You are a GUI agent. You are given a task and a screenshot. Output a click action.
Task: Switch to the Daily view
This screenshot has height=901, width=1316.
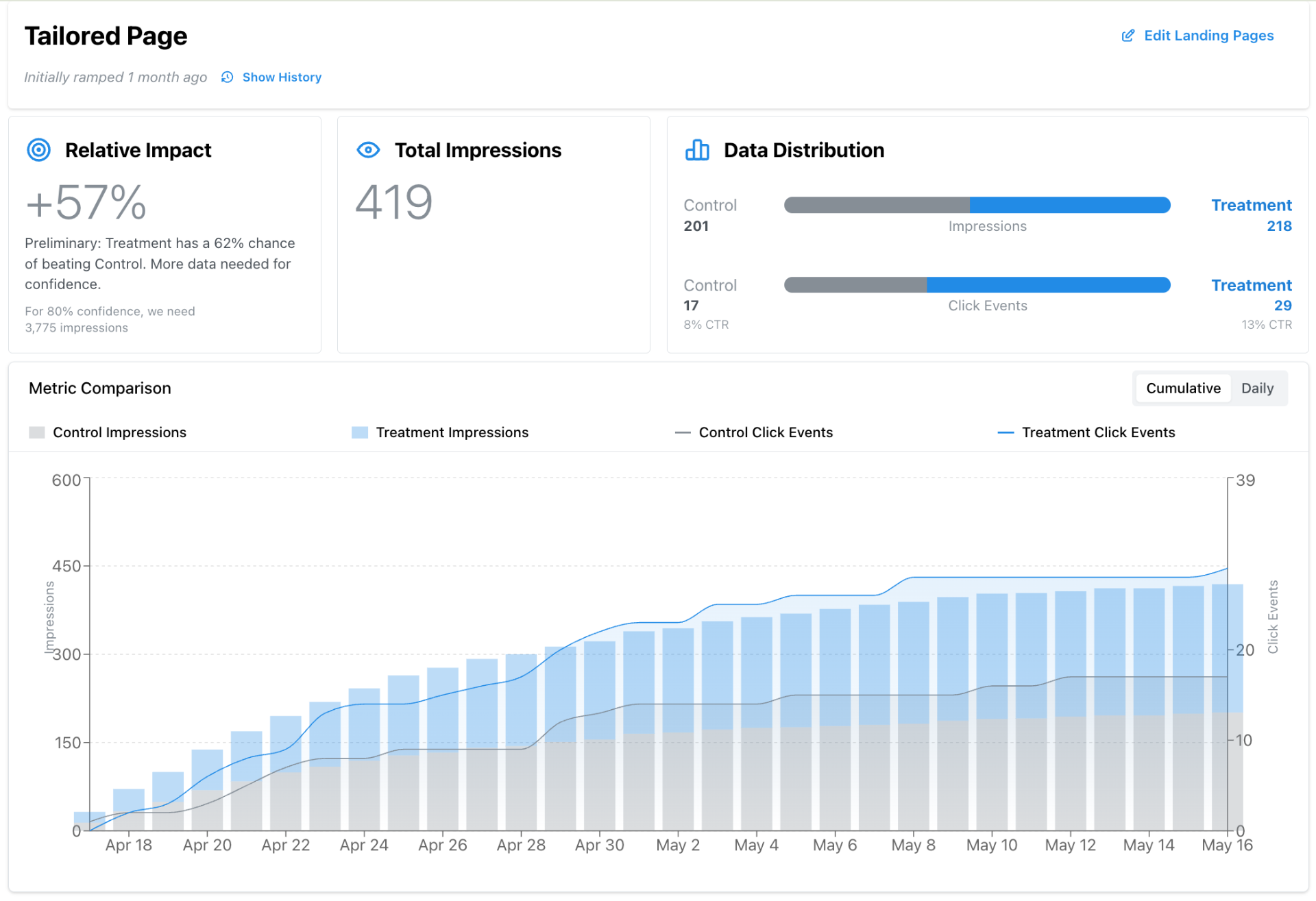1258,388
